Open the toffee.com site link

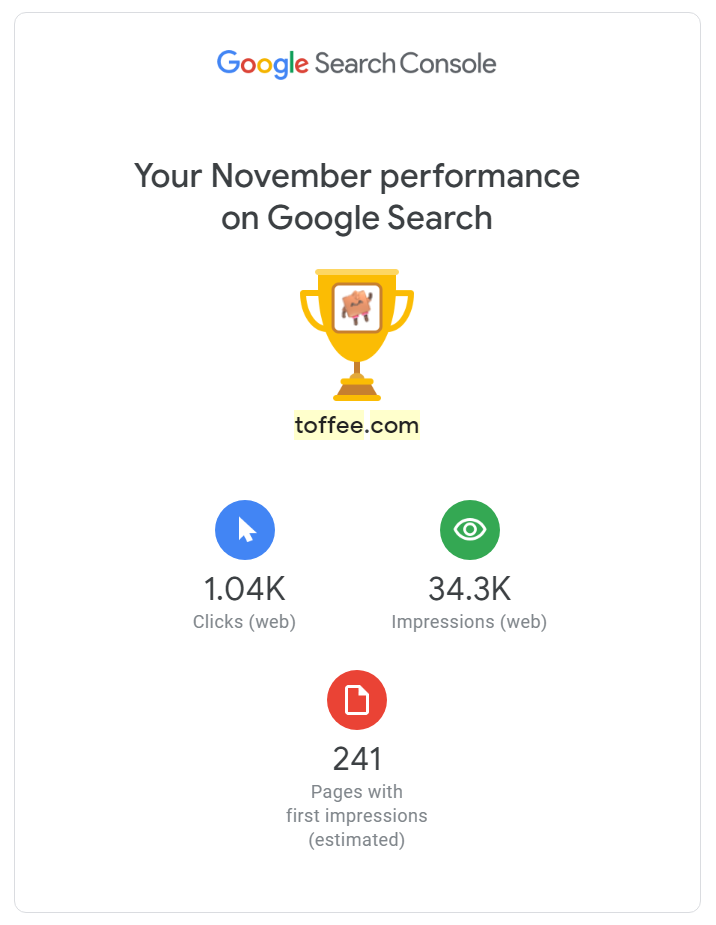point(357,425)
